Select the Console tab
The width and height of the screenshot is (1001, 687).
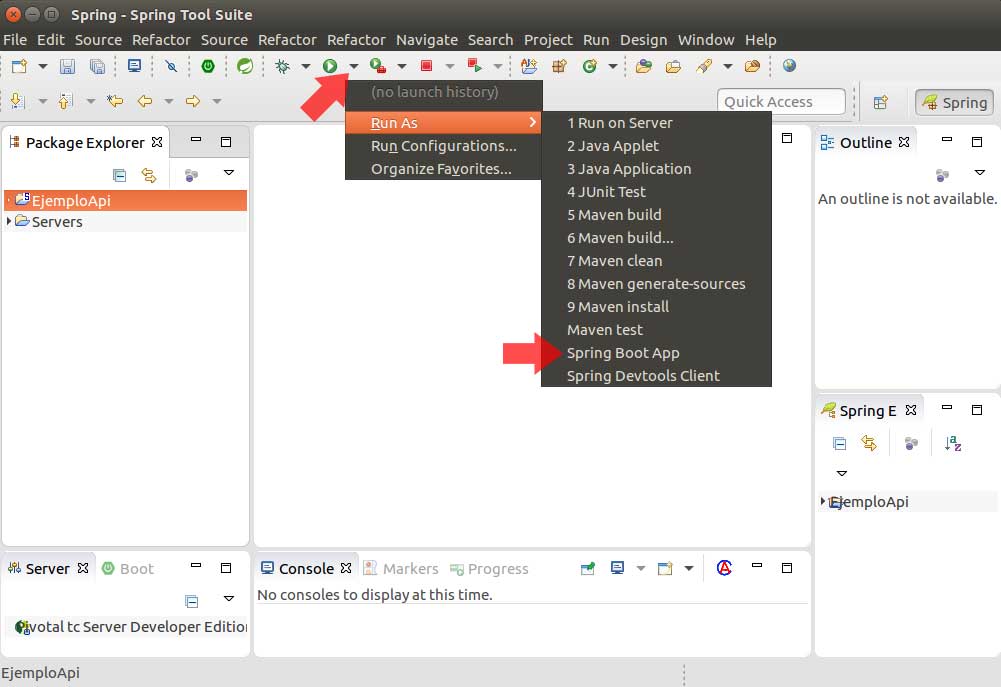306,568
